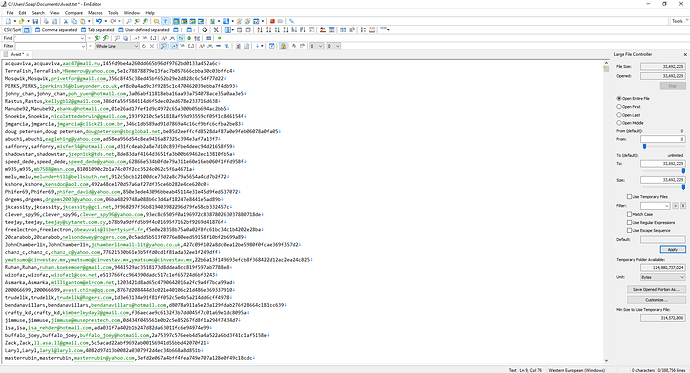Click the New file icon
Image resolution: width=690 pixels, height=373 pixels.
[x=8, y=21]
